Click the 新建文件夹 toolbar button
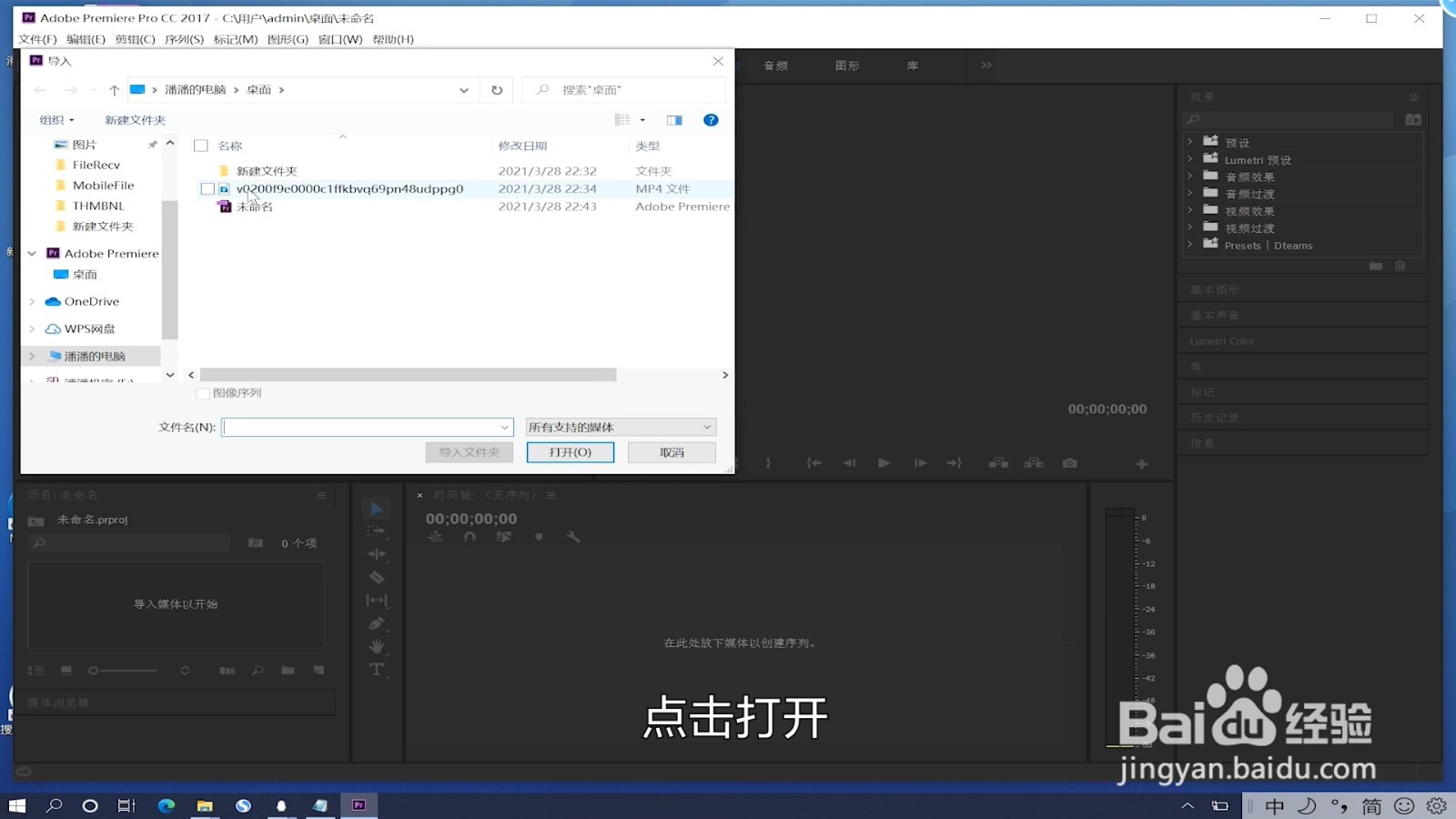Image resolution: width=1456 pixels, height=819 pixels. 135,120
